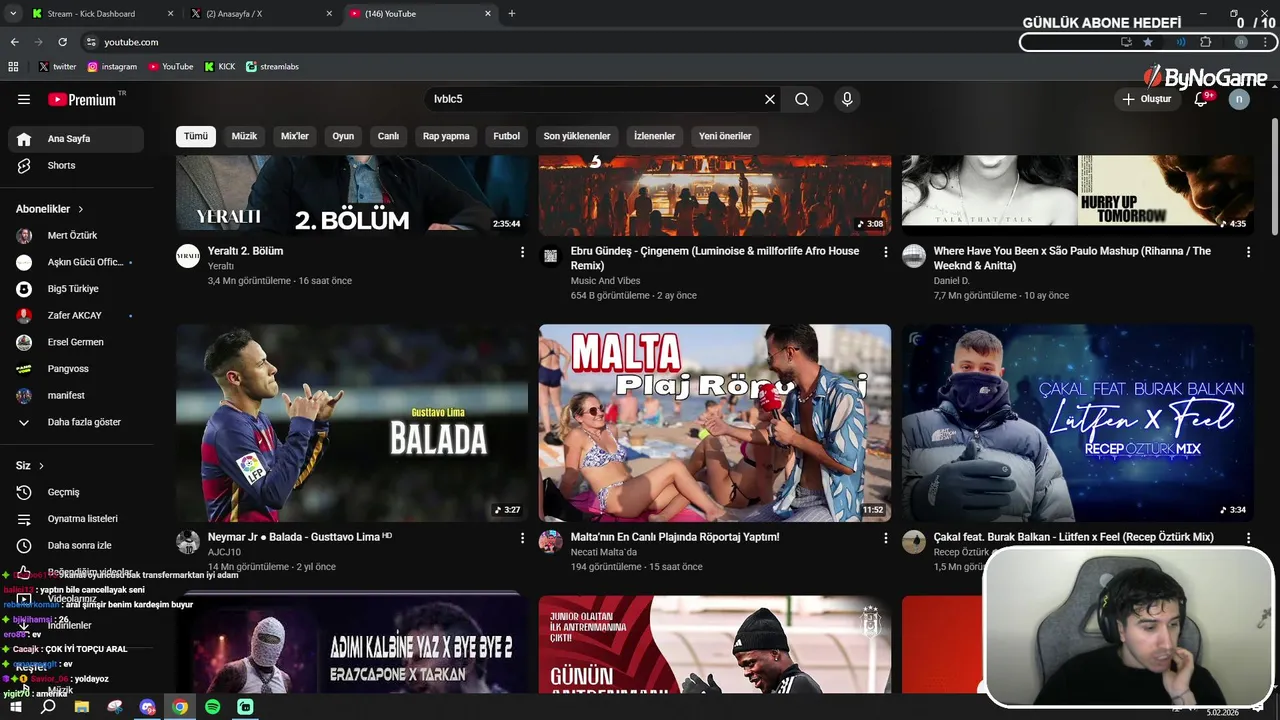Open a new browser tab with plus
Viewport: 1280px width, 720px height.
click(x=512, y=14)
